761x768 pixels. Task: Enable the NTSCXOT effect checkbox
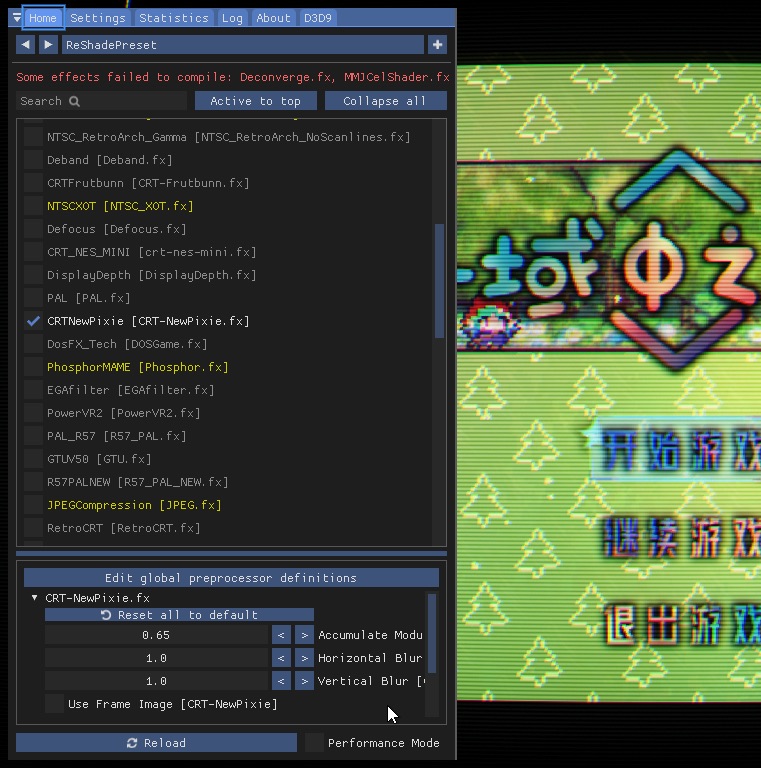pos(33,206)
